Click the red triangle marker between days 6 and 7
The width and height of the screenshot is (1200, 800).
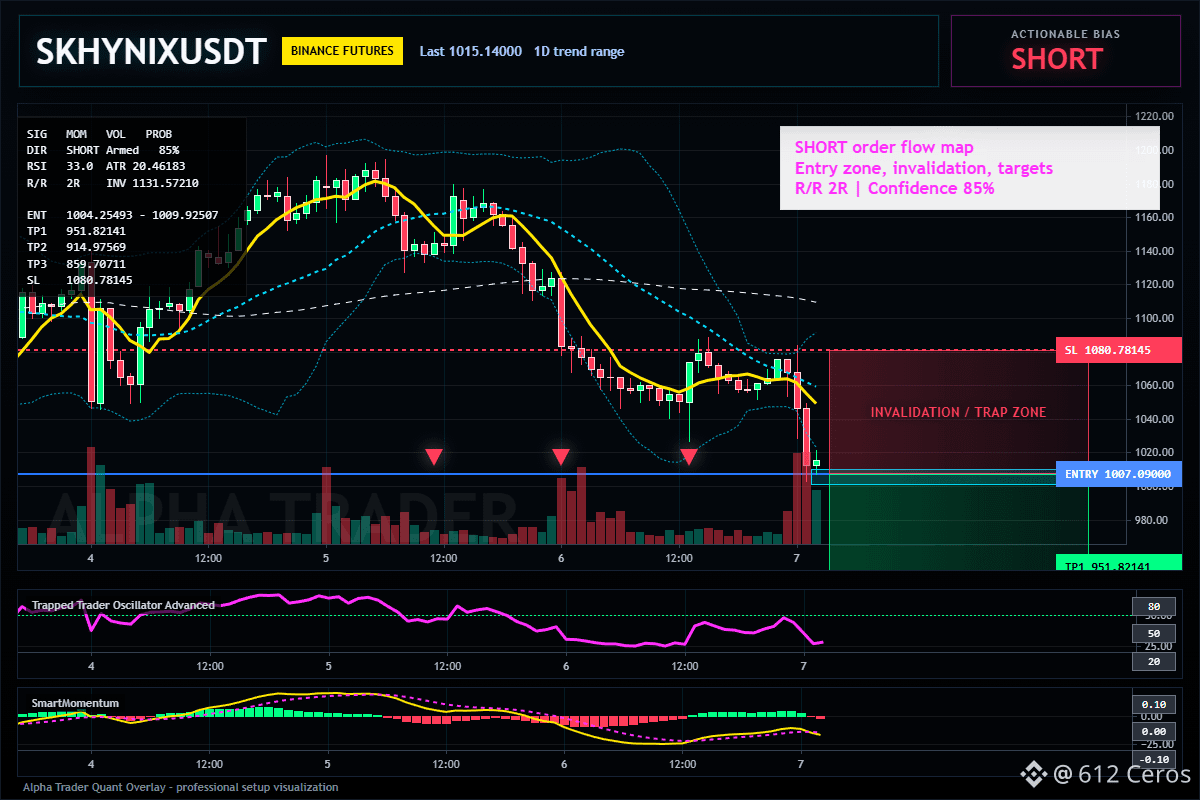(689, 457)
